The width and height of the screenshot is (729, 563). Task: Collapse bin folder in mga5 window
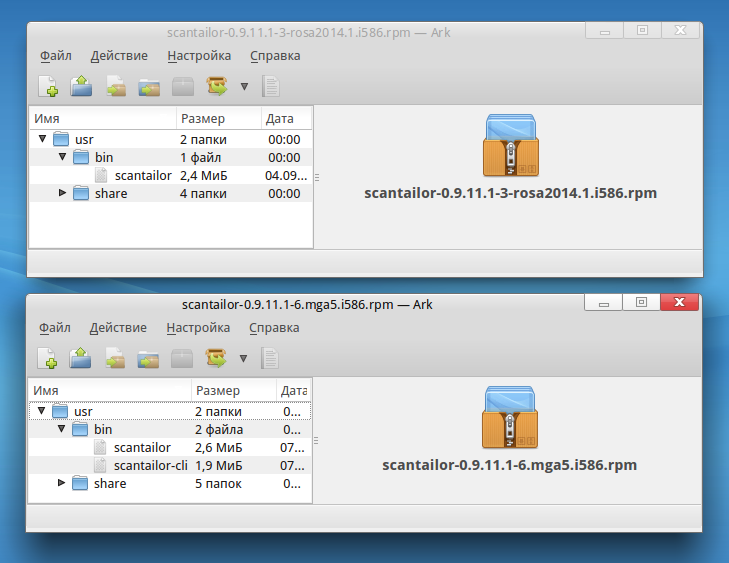coord(61,429)
